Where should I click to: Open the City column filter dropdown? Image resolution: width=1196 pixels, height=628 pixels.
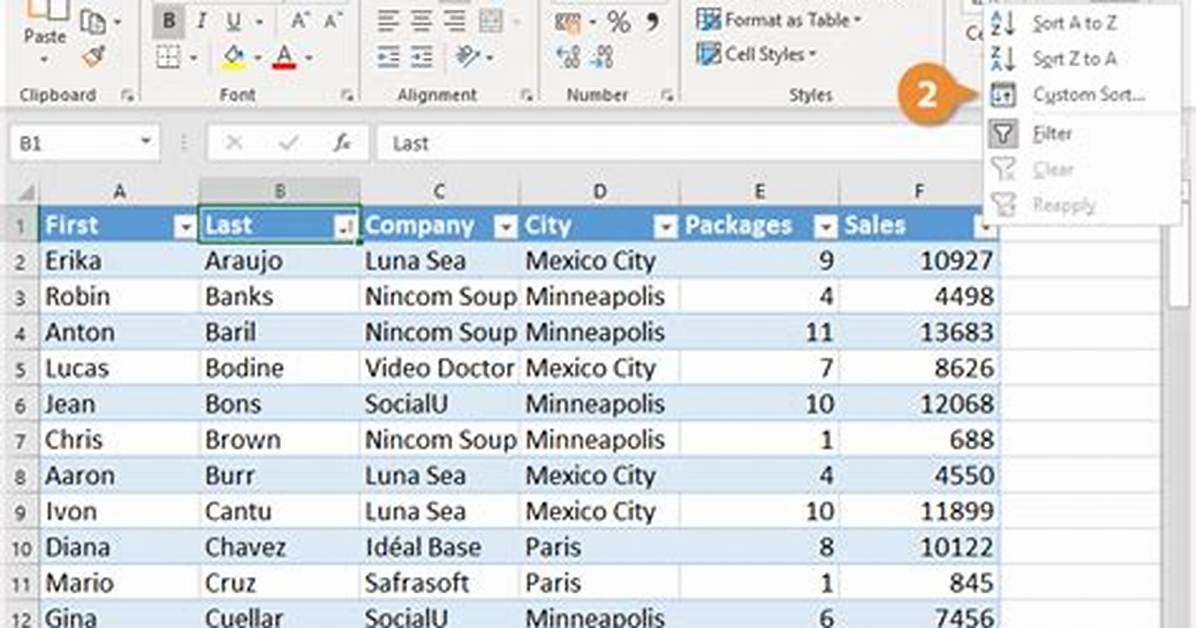666,227
